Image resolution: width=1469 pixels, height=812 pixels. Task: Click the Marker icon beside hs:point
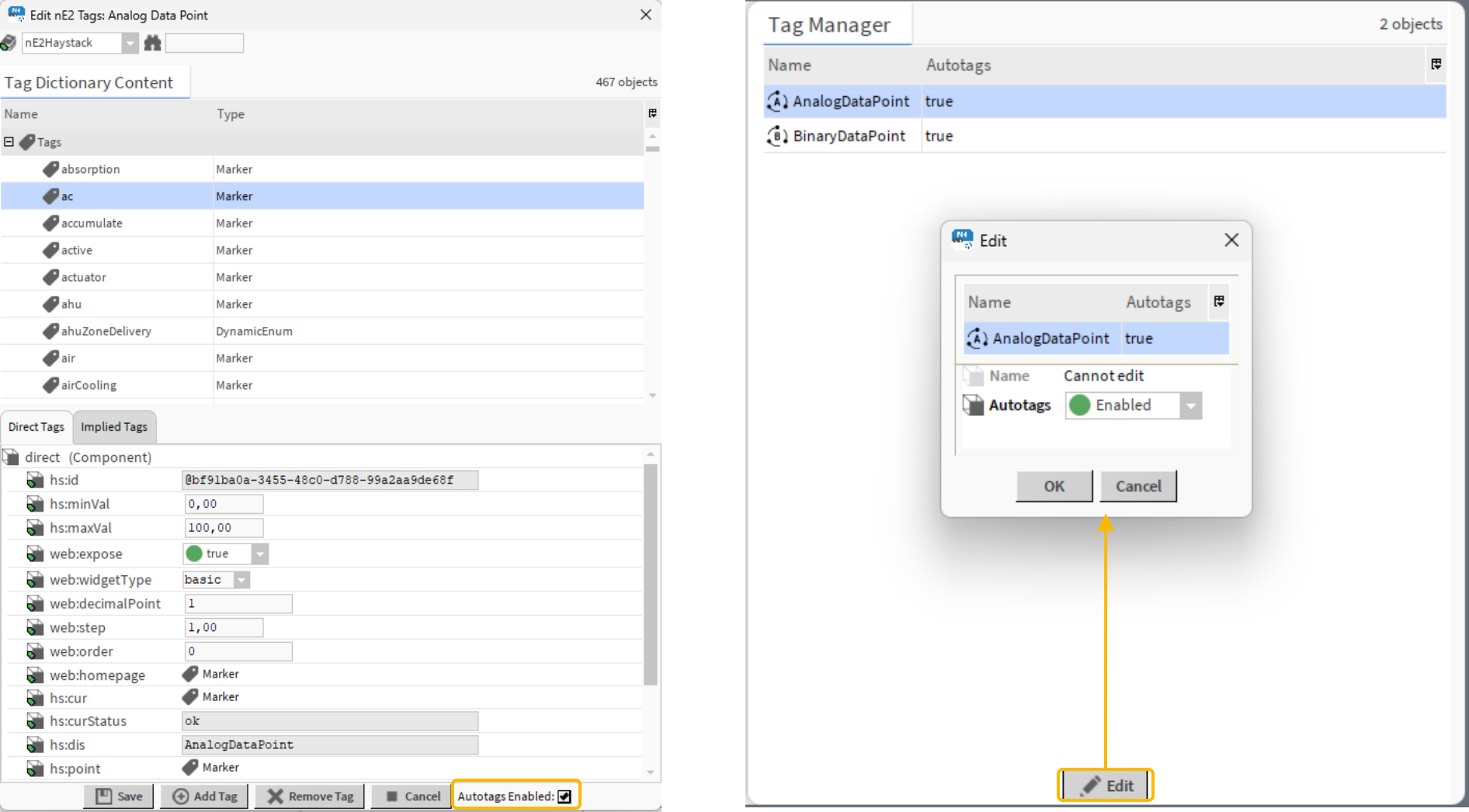(189, 767)
